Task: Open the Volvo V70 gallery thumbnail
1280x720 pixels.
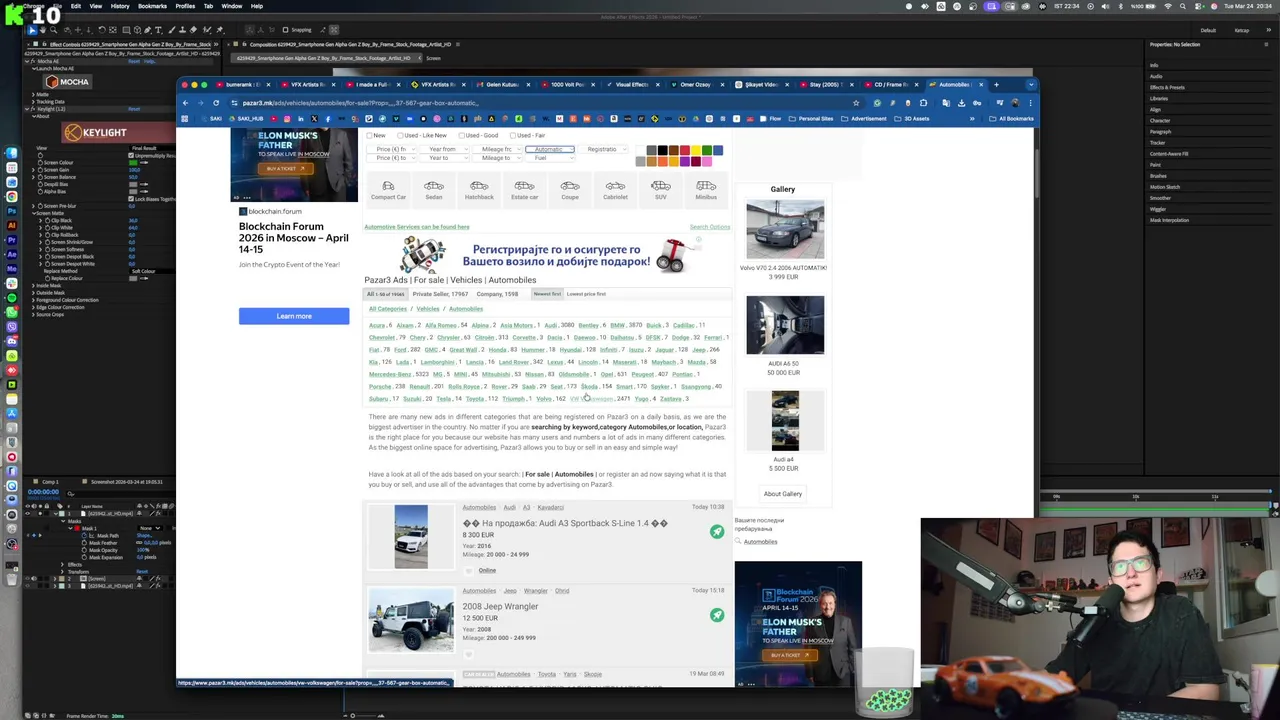Action: tap(785, 229)
